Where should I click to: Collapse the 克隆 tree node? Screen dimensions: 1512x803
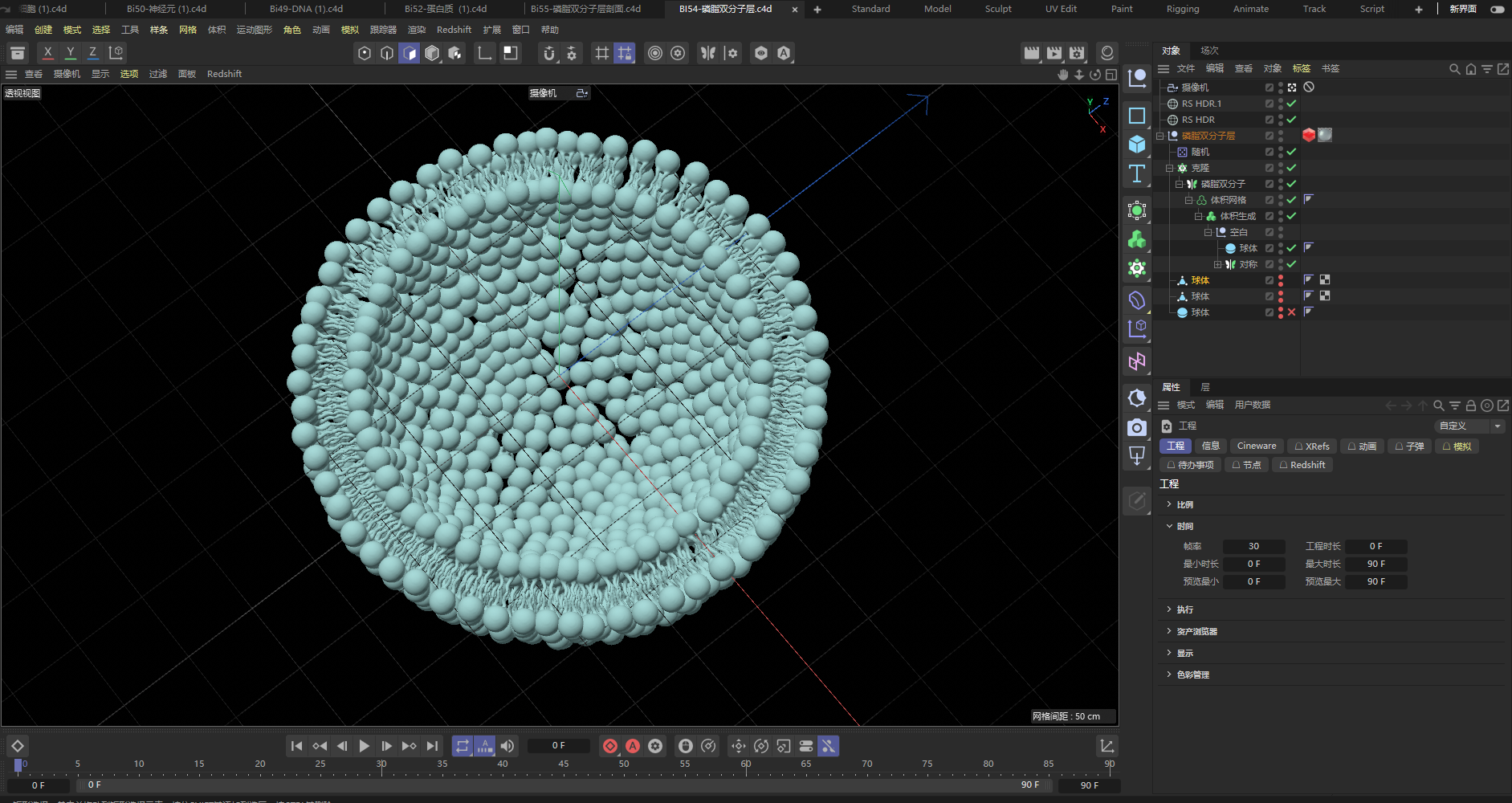click(x=1170, y=168)
